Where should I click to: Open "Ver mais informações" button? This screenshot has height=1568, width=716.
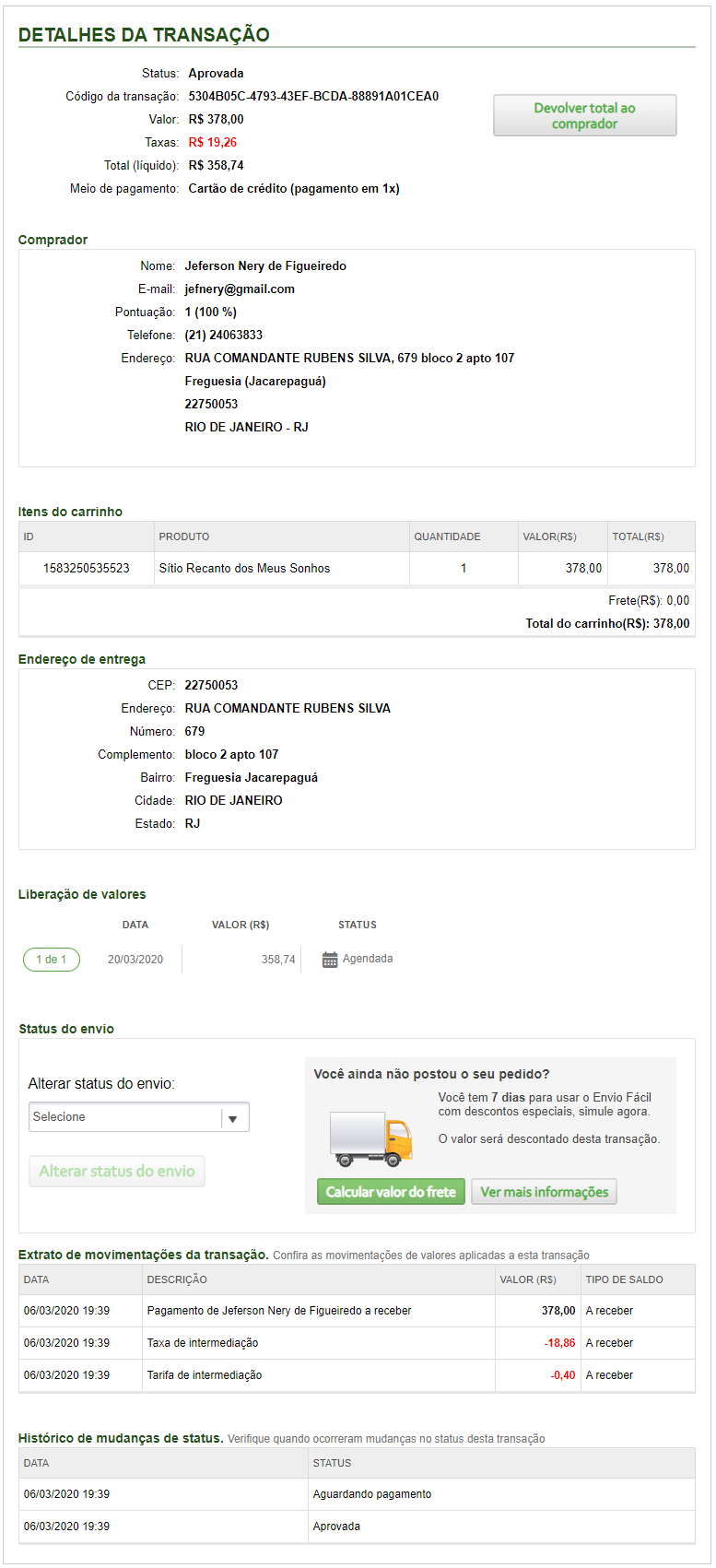click(x=544, y=1192)
